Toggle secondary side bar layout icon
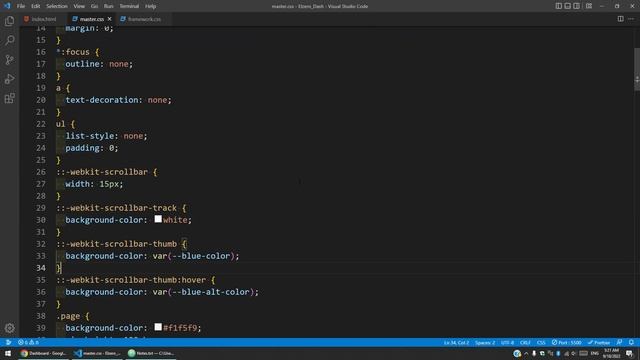640x360 pixels. point(576,6)
